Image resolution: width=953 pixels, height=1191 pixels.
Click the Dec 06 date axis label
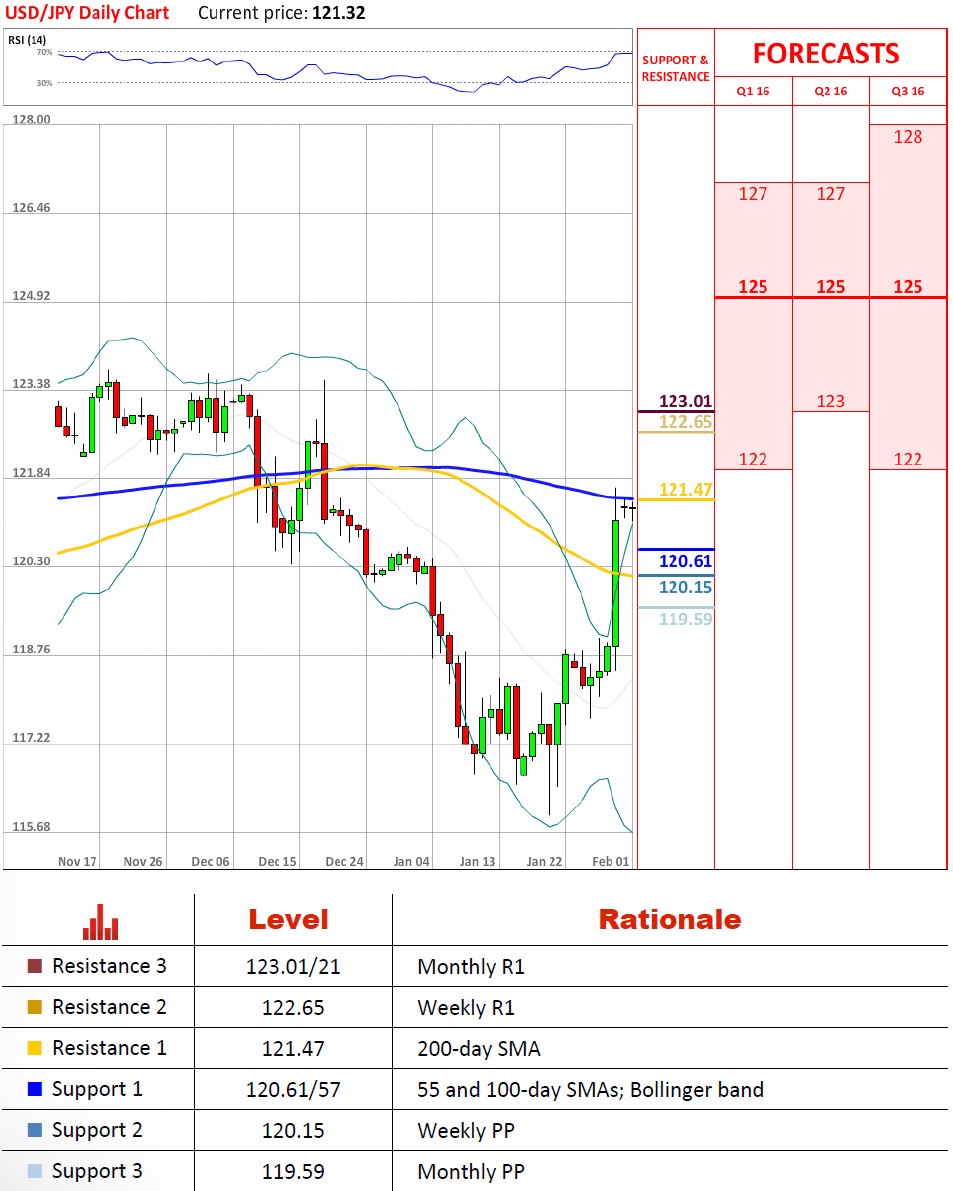click(210, 861)
